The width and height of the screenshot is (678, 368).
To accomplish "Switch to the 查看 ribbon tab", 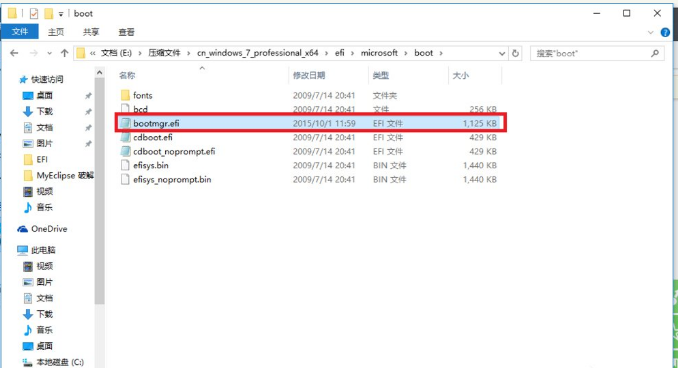I will [126, 32].
